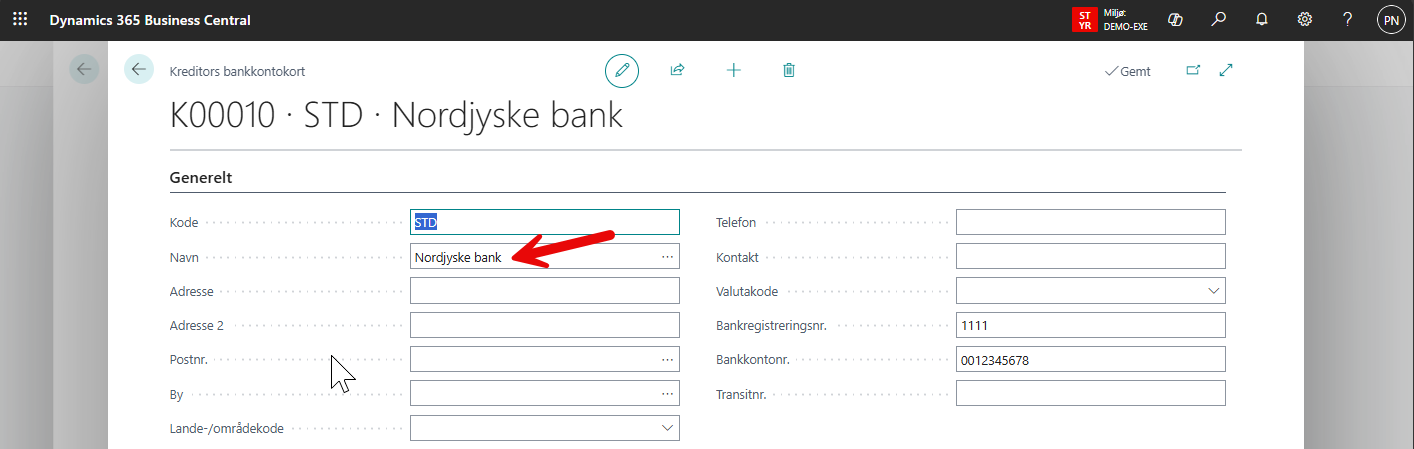
Task: Delete the bank account with trash icon
Action: pyautogui.click(x=789, y=70)
